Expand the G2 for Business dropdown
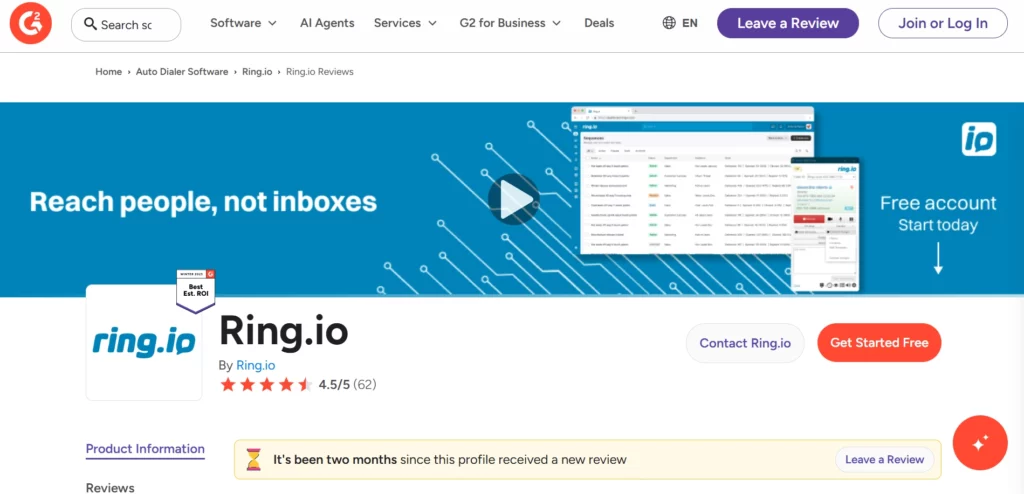Screen dimensions: 1024x494 (511, 23)
